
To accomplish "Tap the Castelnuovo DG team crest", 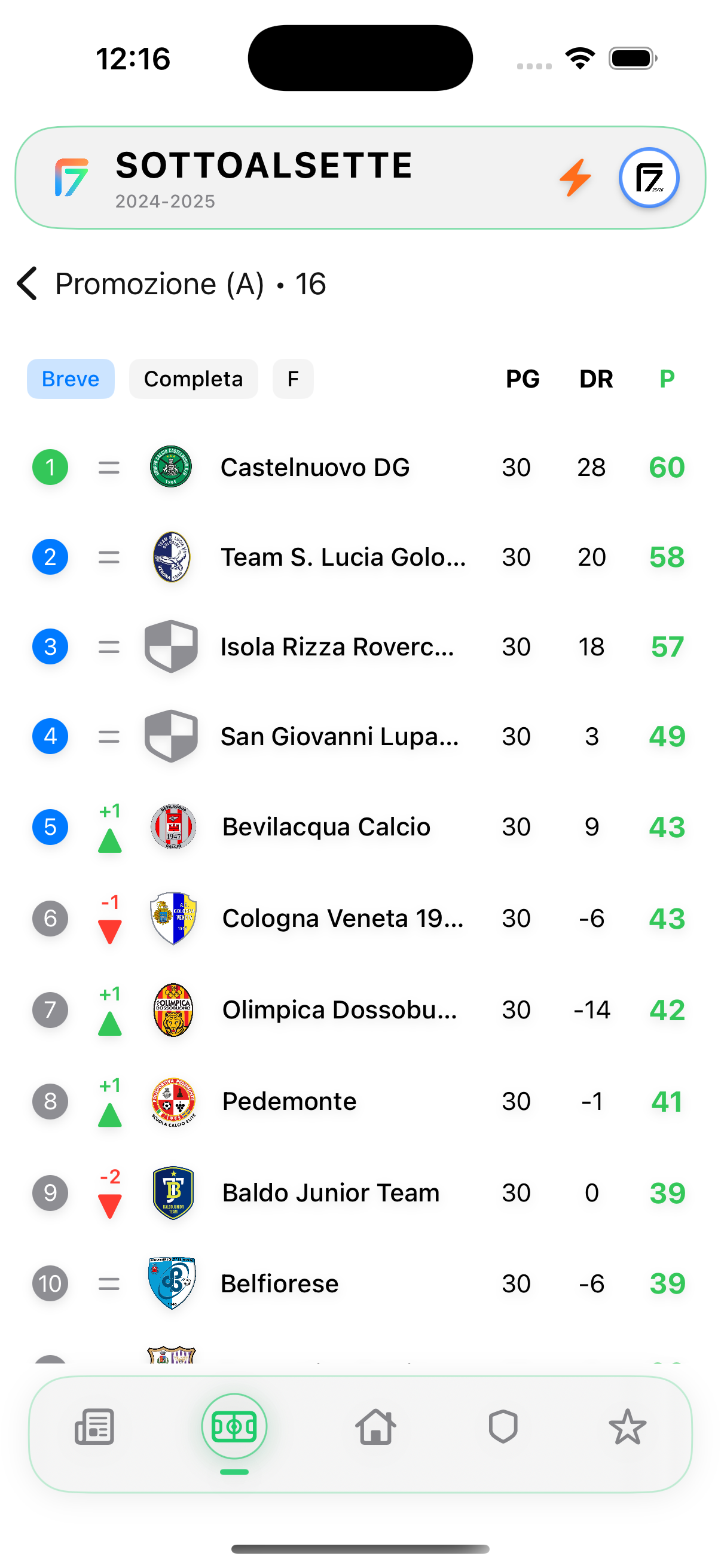I will (171, 467).
